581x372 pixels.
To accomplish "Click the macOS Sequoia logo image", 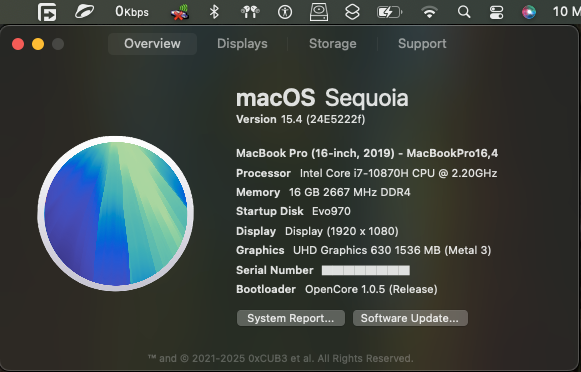I will [x=116, y=213].
